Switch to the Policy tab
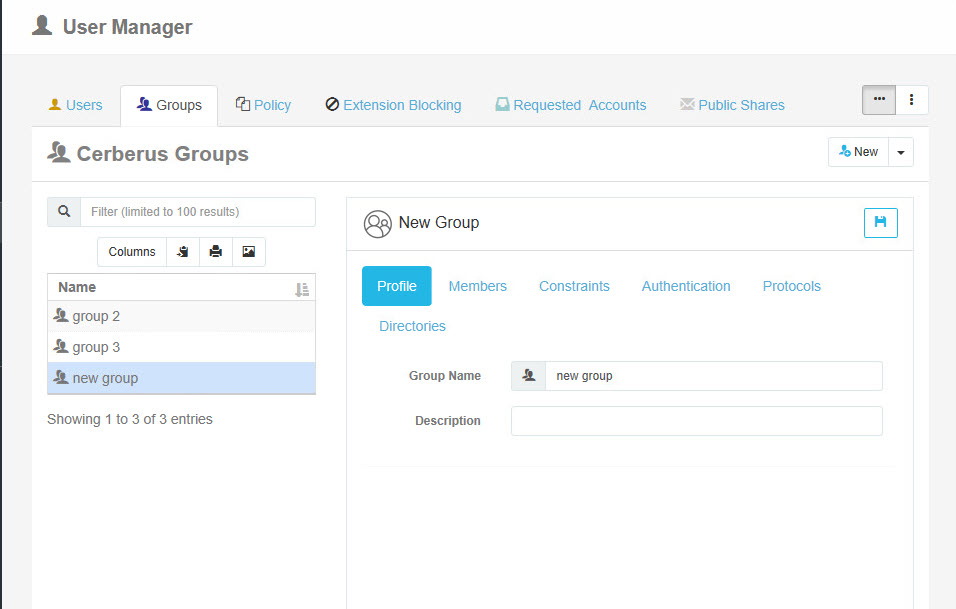956x609 pixels. [x=263, y=105]
